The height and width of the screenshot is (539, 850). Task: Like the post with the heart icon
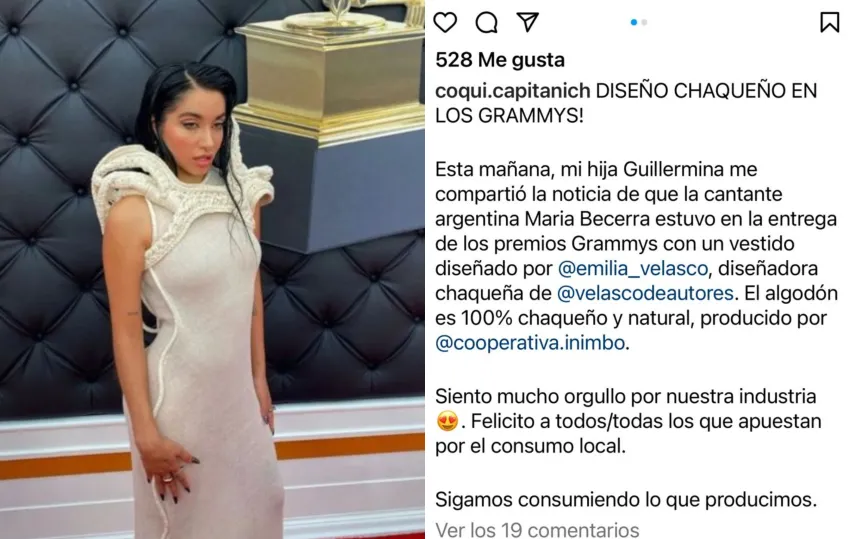coord(445,22)
